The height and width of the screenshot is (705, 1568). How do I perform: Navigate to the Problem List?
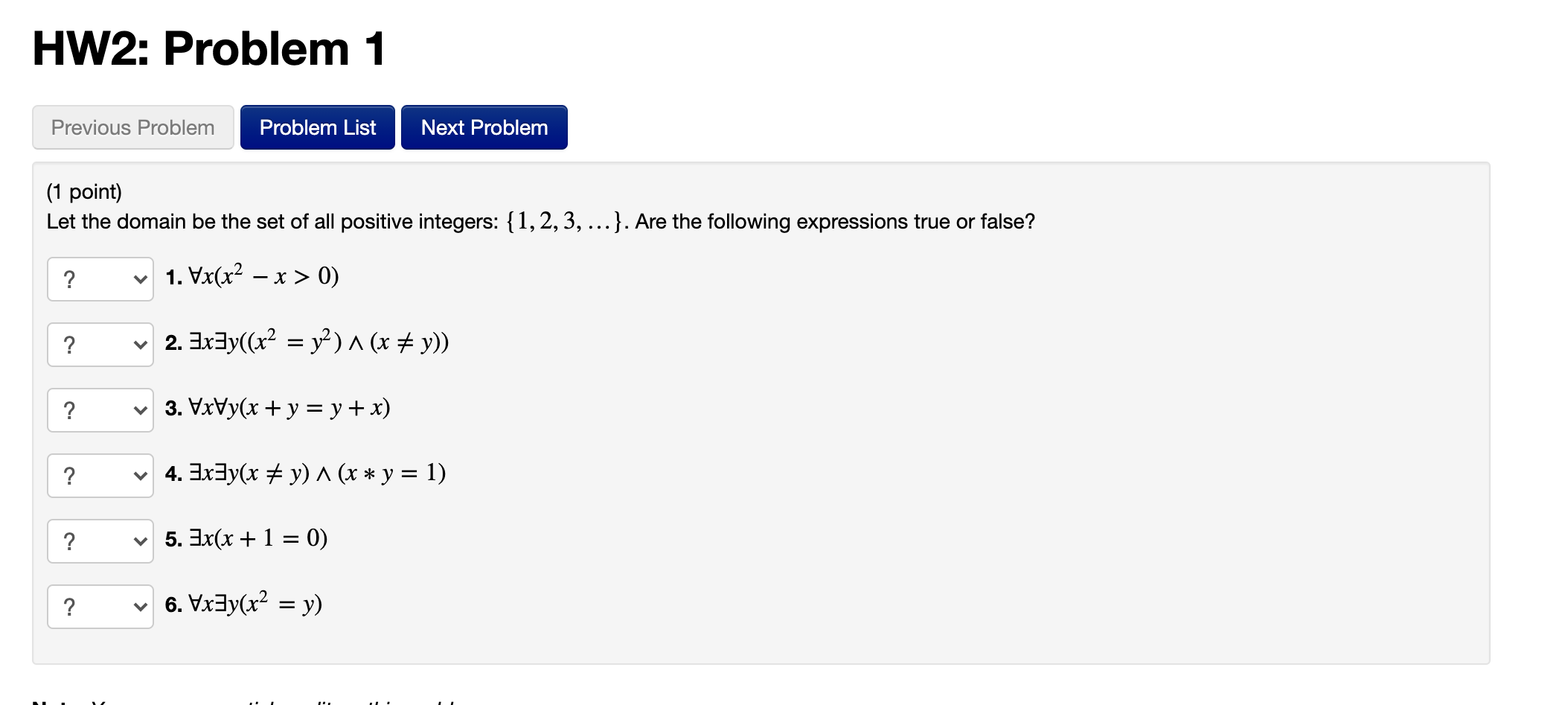tap(318, 127)
